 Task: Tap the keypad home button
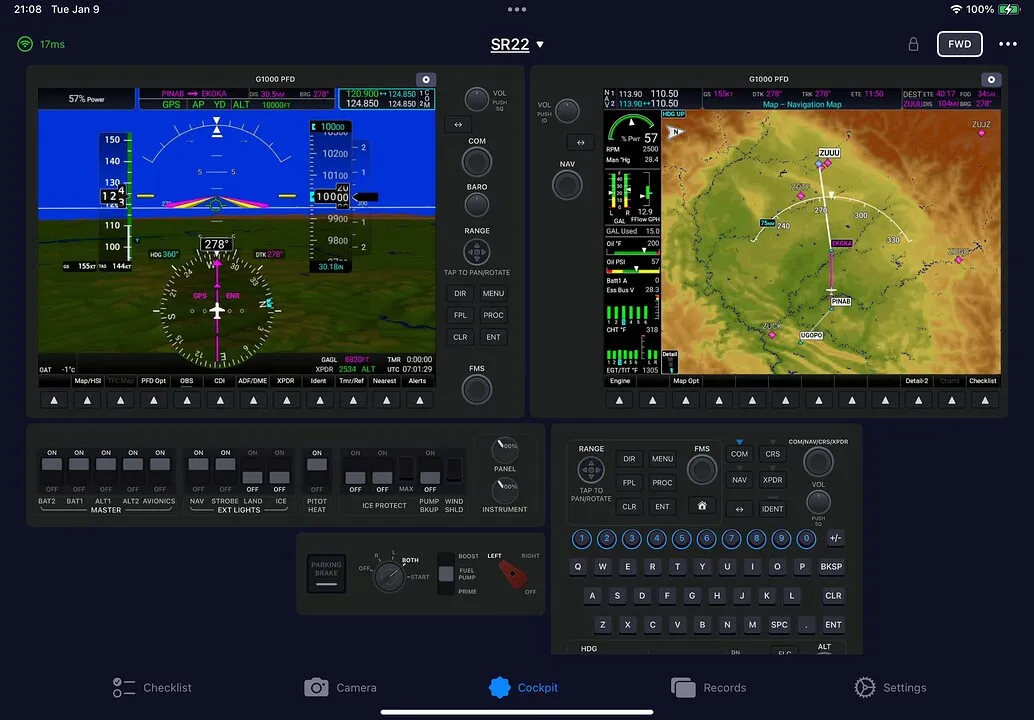(x=702, y=506)
